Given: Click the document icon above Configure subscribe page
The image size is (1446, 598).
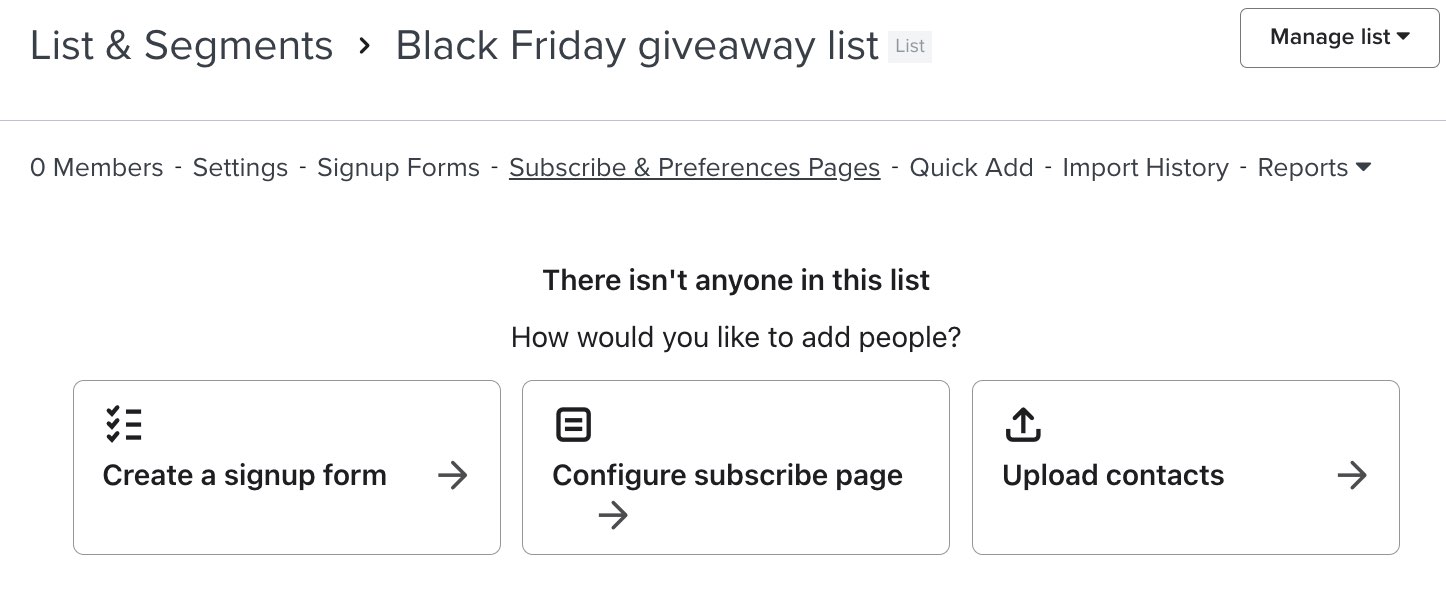Looking at the screenshot, I should point(573,424).
